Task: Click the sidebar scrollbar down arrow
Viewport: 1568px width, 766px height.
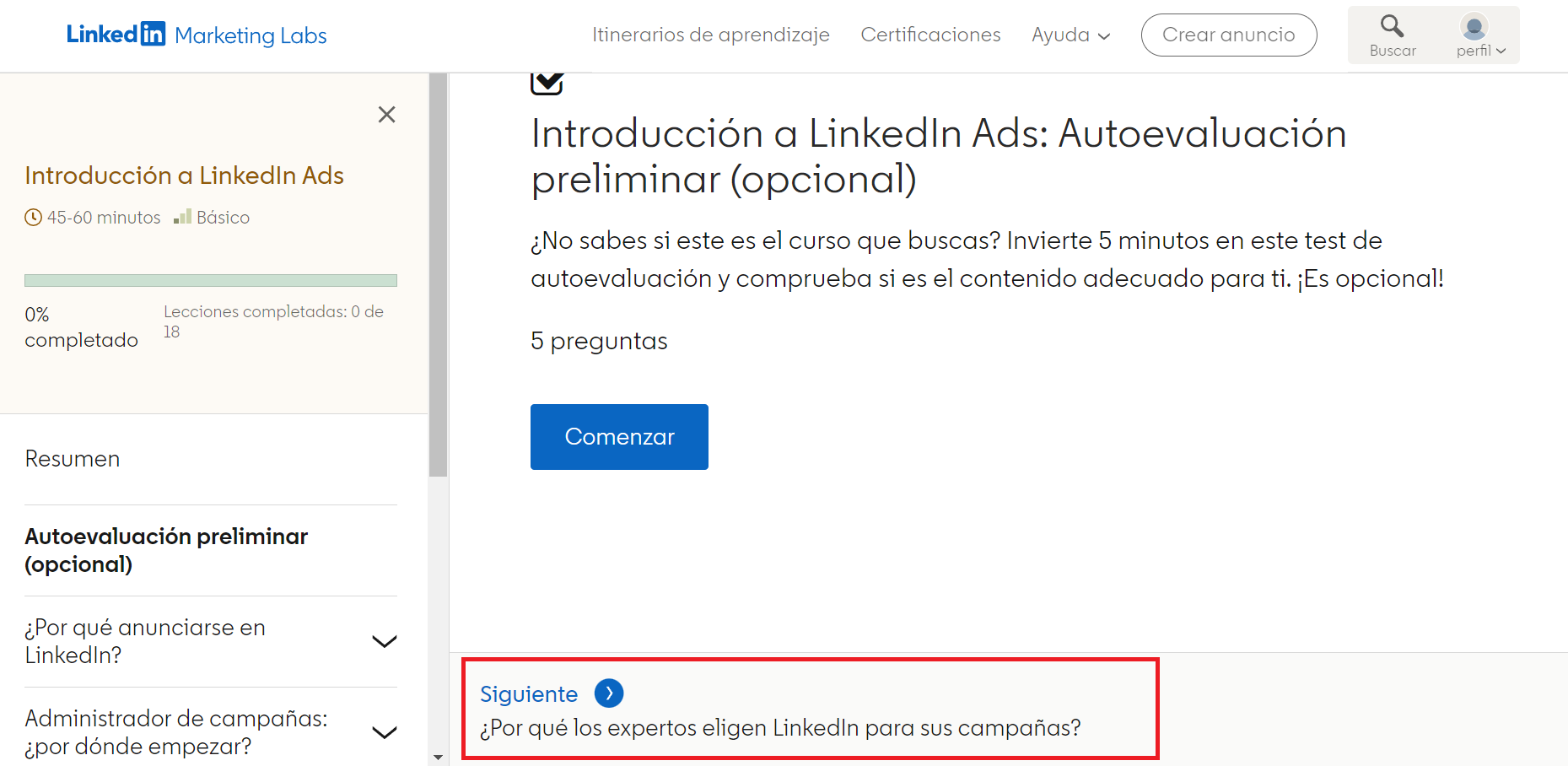Action: (438, 758)
